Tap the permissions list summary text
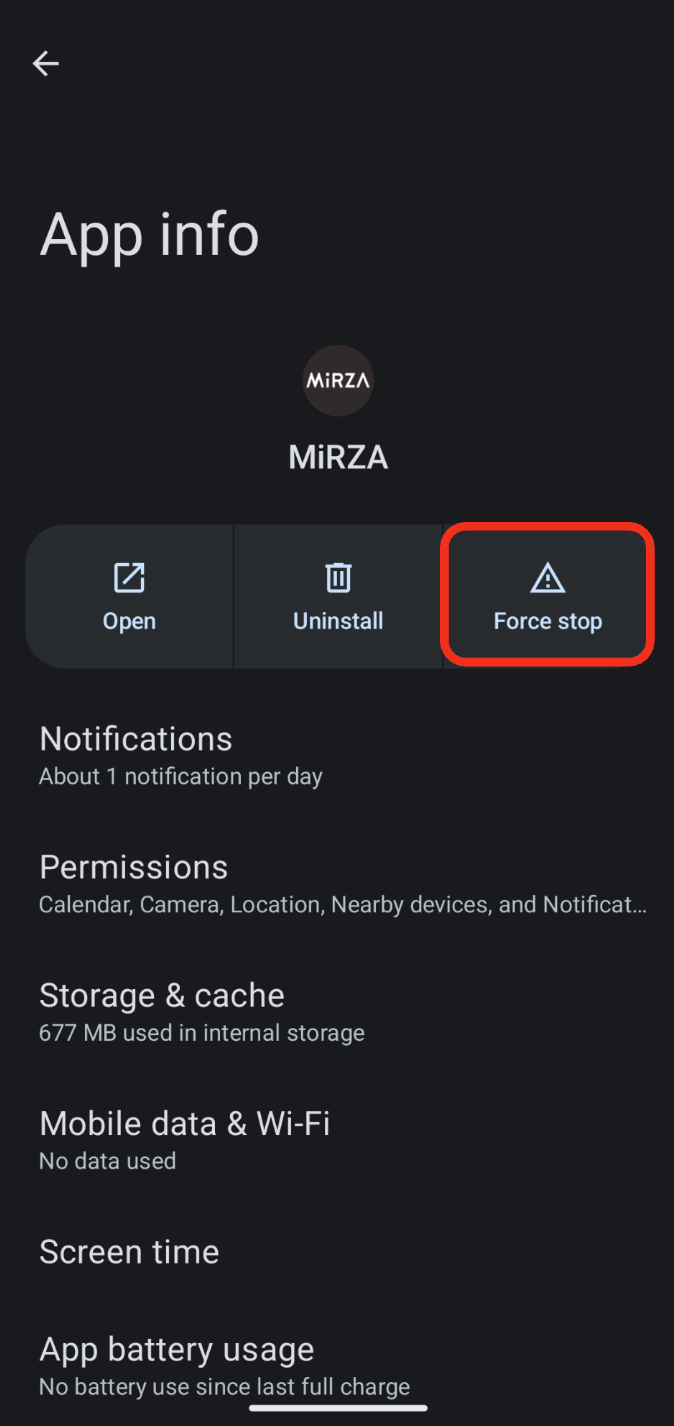Image resolution: width=674 pixels, height=1426 pixels. click(x=343, y=905)
